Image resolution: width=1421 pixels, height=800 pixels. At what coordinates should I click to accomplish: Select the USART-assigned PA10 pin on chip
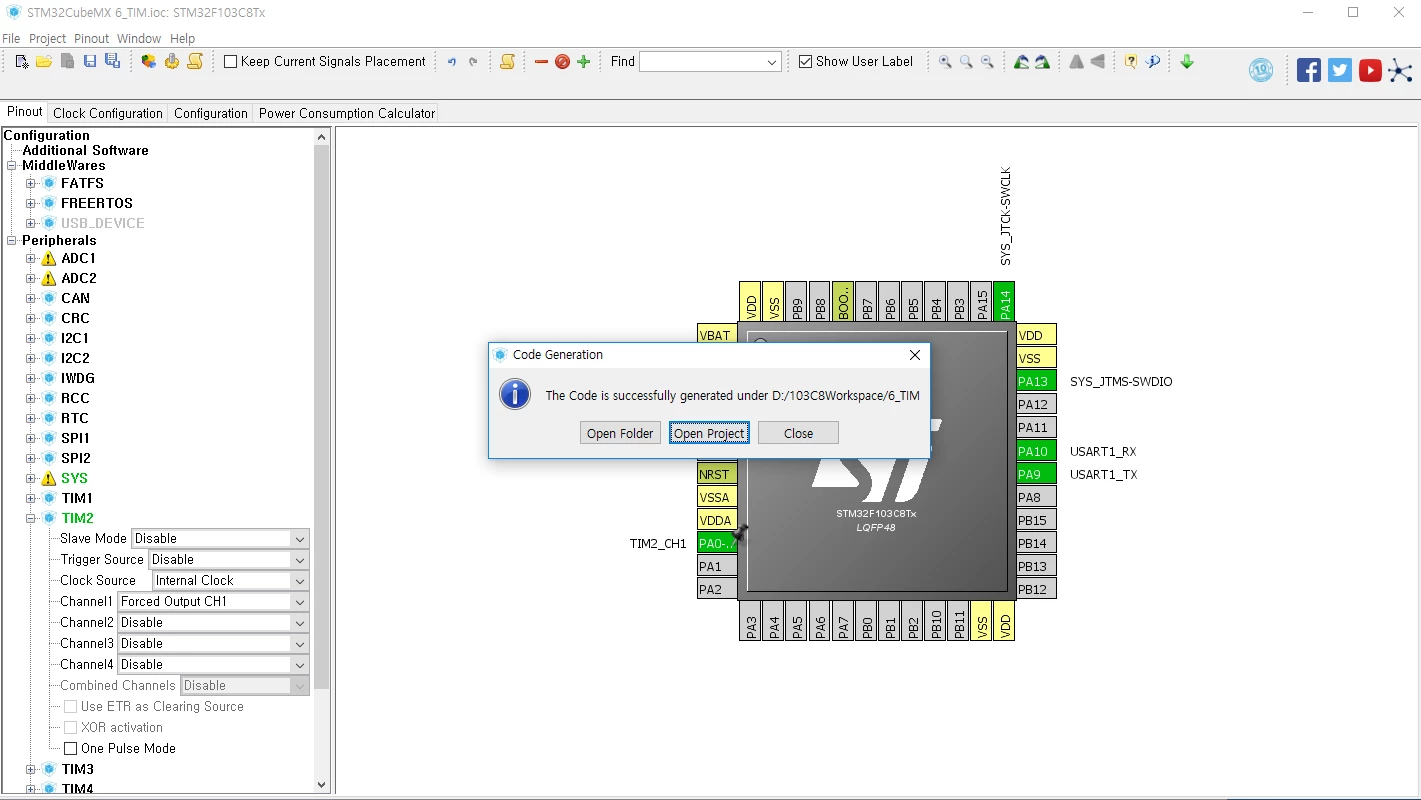(x=1036, y=451)
